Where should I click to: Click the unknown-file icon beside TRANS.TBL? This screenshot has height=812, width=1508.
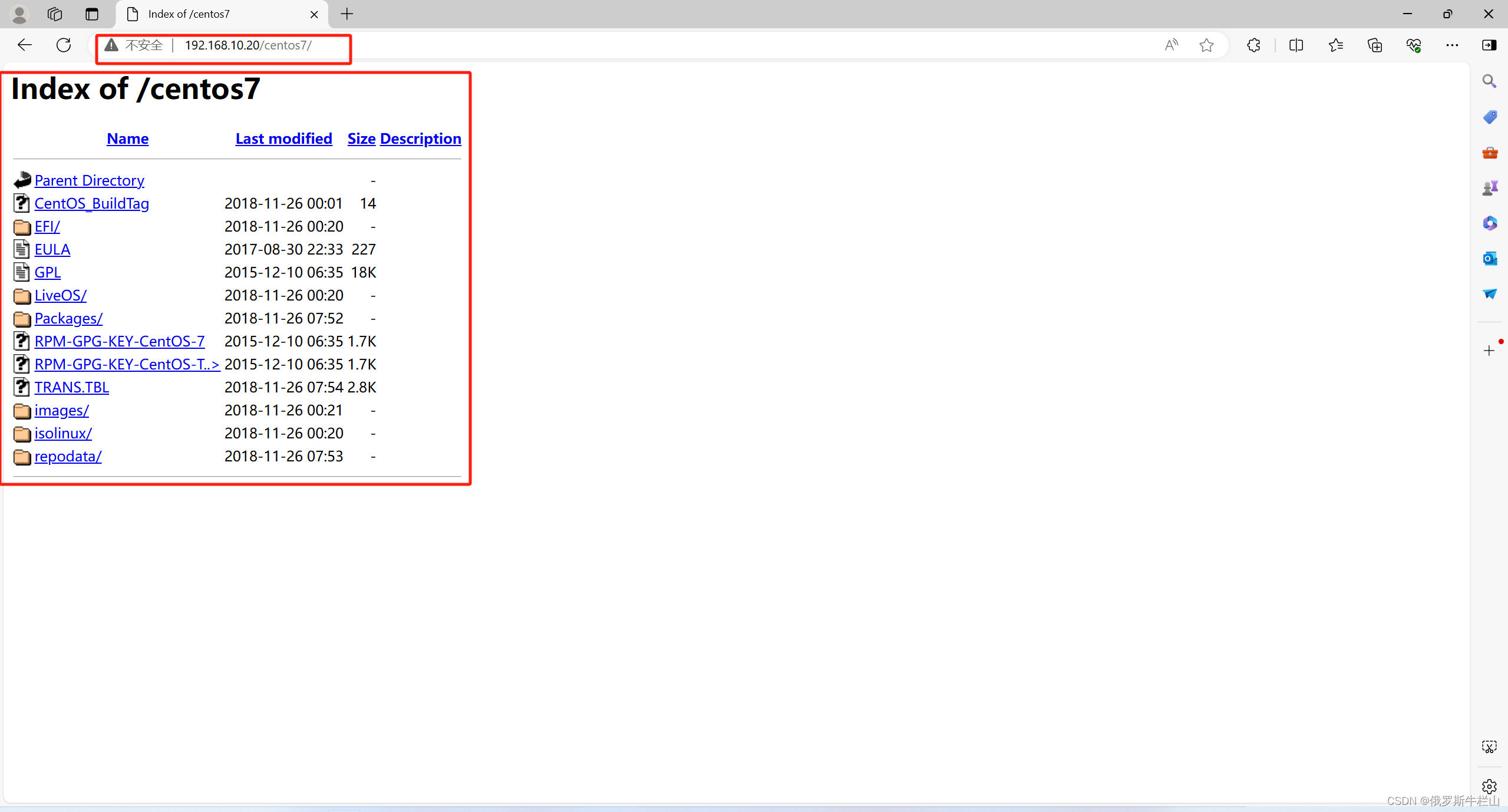pos(22,387)
